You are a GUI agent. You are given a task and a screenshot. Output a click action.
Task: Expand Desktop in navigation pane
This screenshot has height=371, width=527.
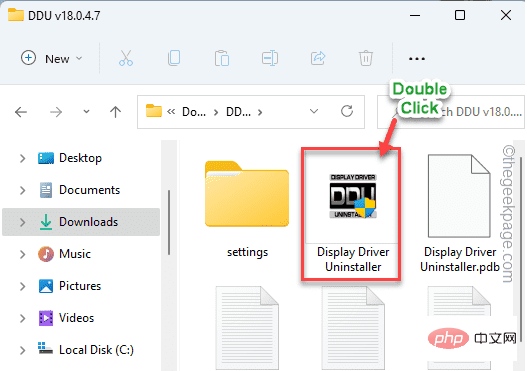click(x=23, y=158)
